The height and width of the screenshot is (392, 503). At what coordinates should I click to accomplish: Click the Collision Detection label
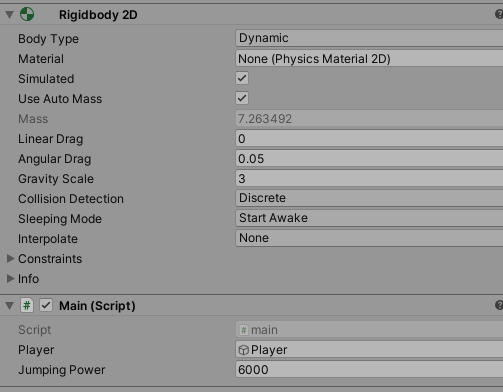71,199
